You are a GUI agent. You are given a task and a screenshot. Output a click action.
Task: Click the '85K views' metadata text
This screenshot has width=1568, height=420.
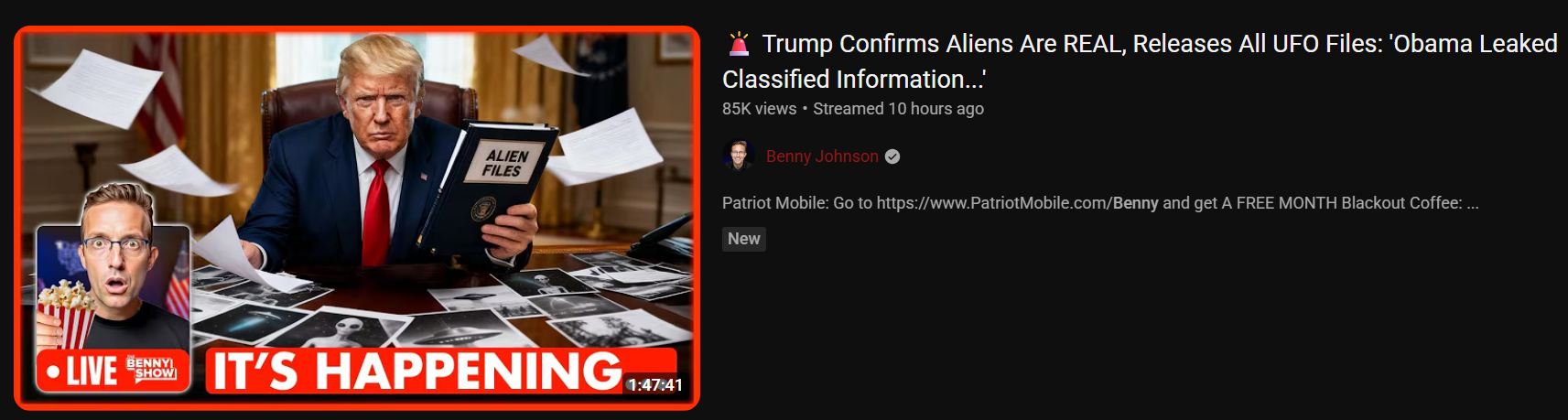759,109
